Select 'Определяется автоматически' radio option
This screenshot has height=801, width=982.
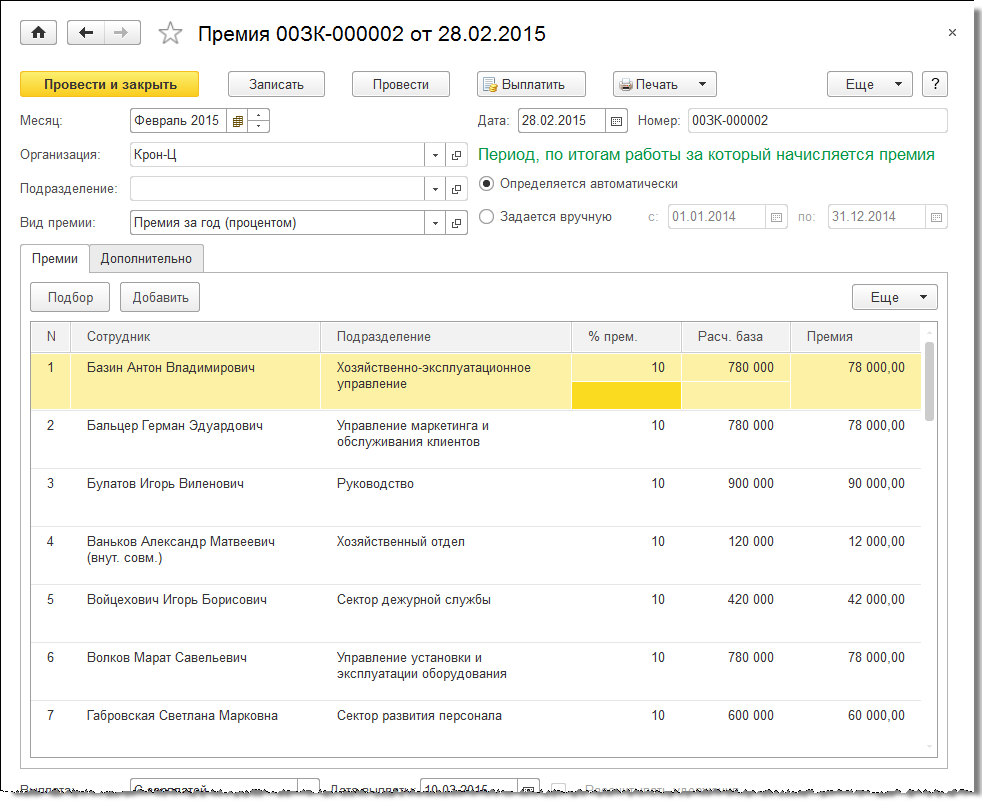(487, 184)
